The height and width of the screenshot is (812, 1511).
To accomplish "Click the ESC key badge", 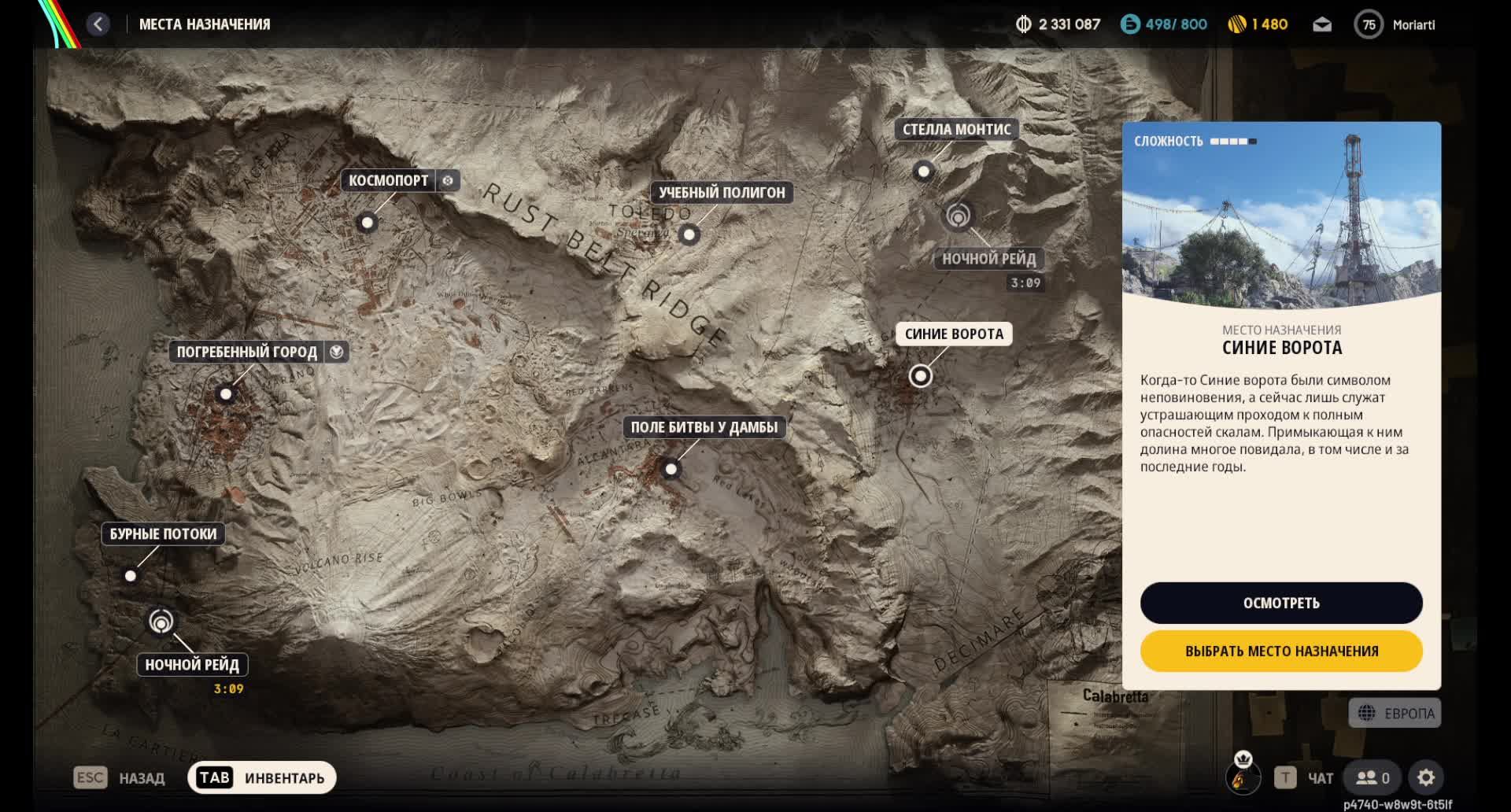I will 91,777.
